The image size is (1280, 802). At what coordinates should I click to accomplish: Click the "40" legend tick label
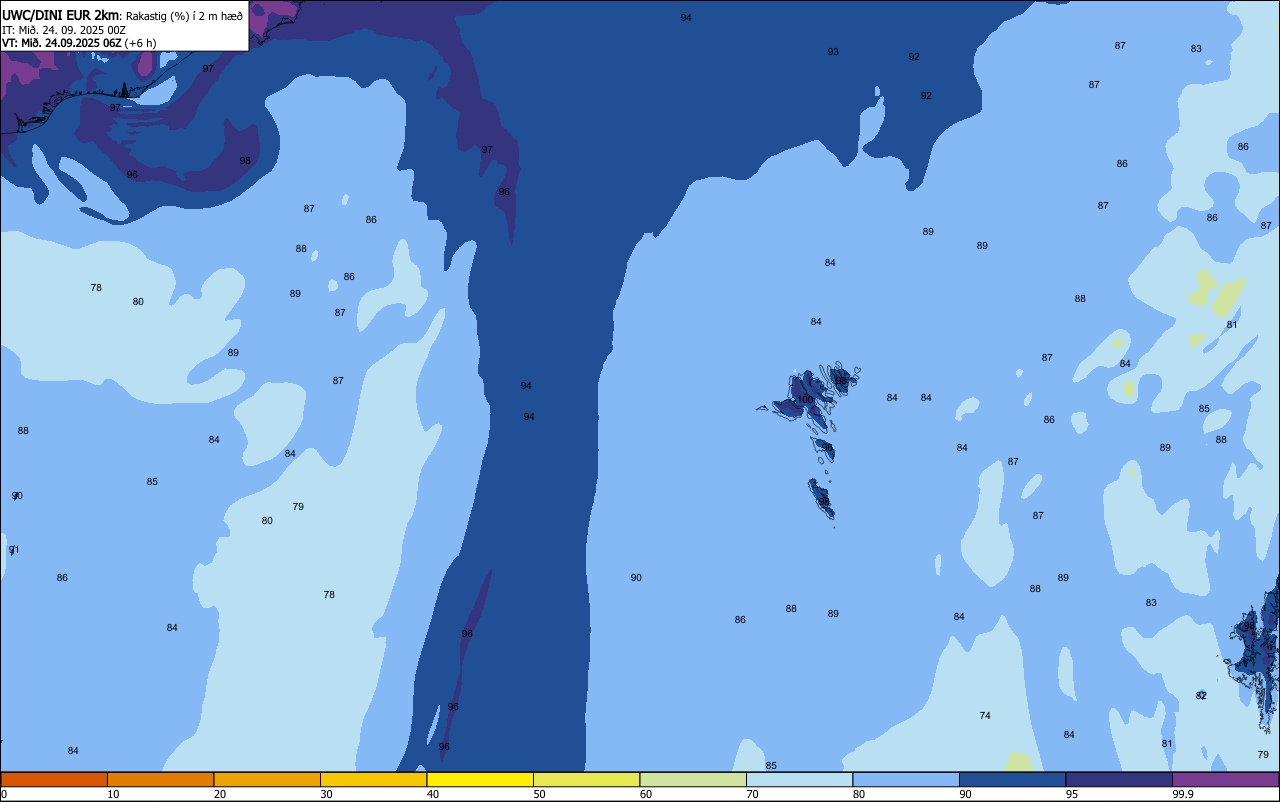tap(433, 794)
